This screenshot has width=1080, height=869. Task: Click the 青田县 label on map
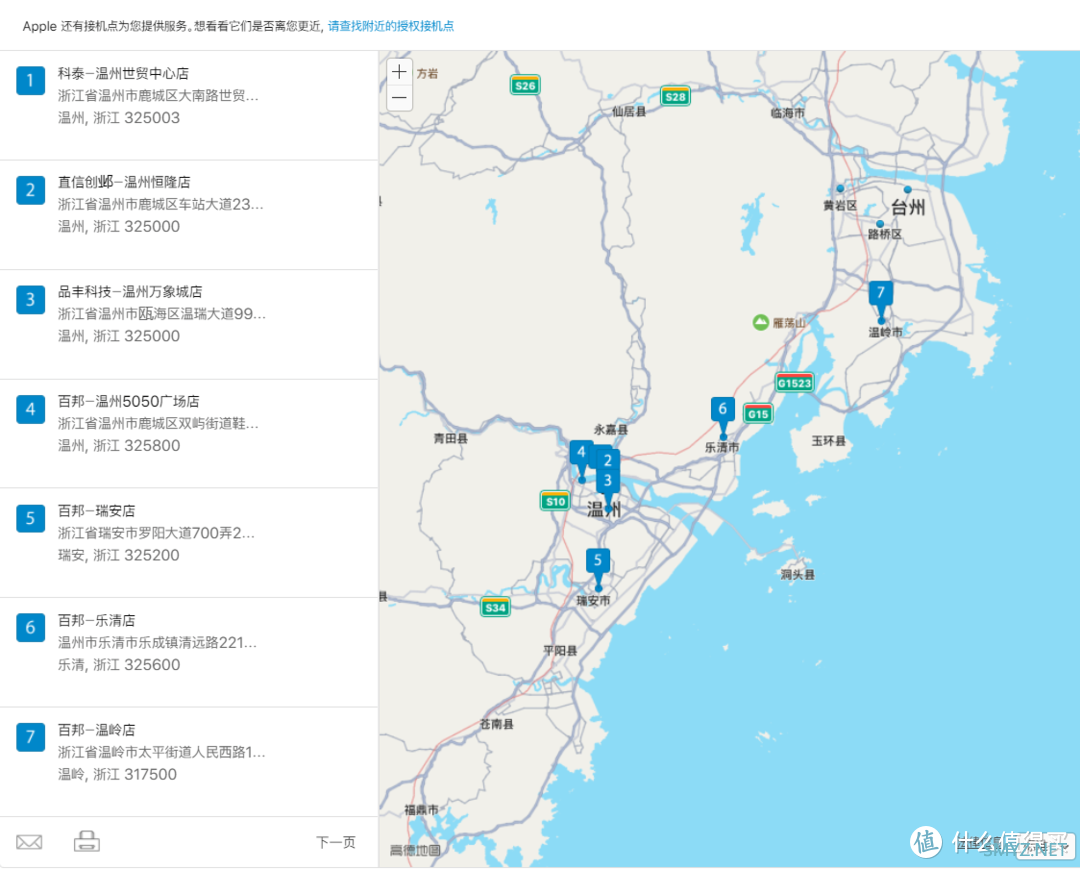click(450, 439)
